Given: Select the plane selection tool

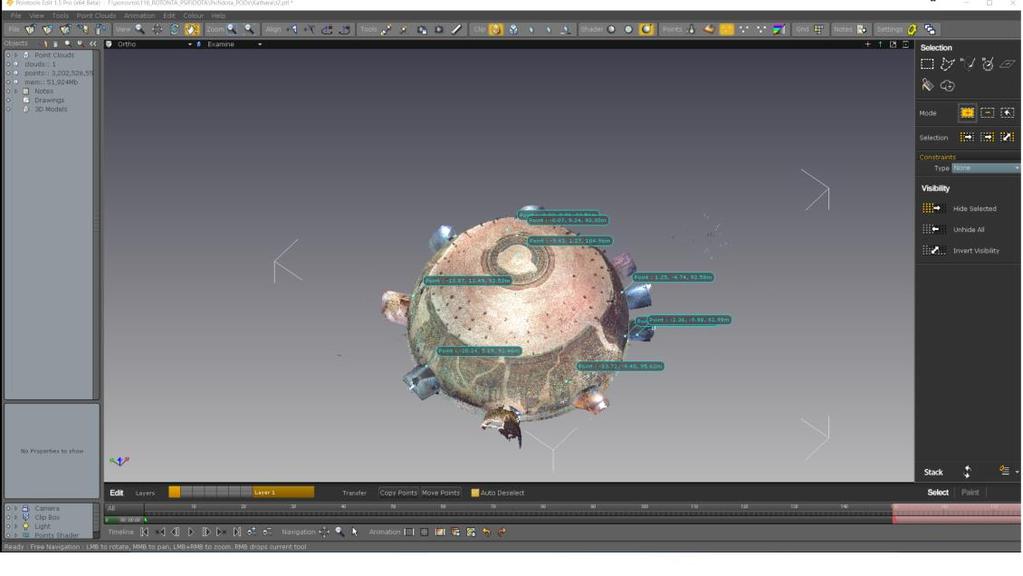Looking at the screenshot, I should click(x=1008, y=64).
